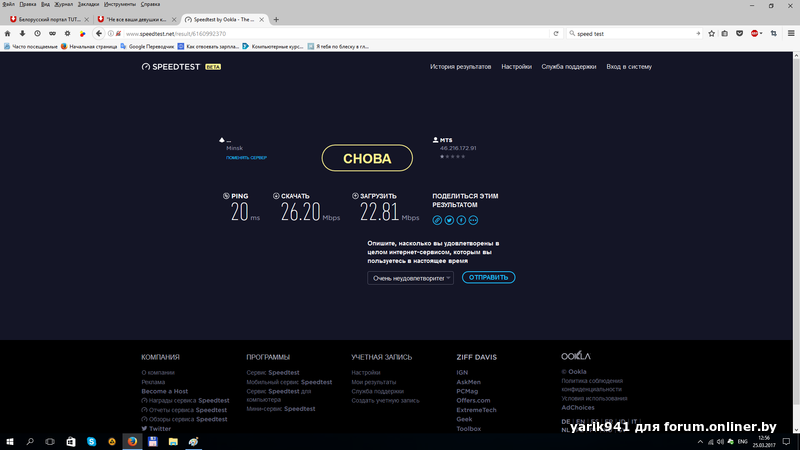Click the Twitter link in the footer
The width and height of the screenshot is (800, 450).
pyautogui.click(x=160, y=428)
